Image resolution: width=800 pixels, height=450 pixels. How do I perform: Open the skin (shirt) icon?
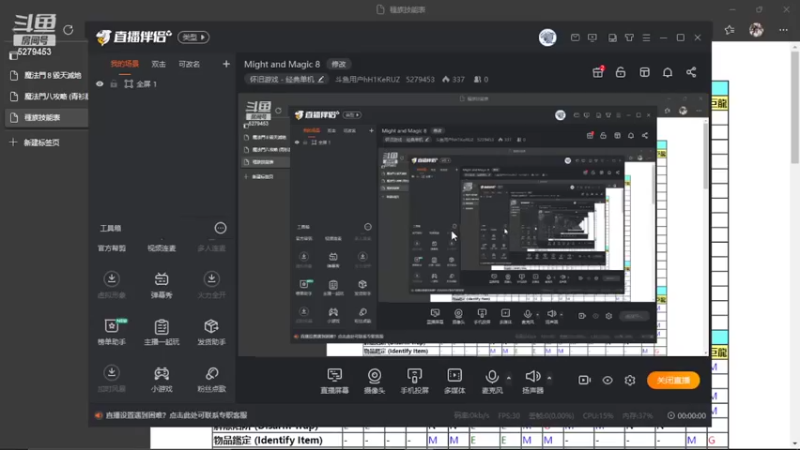click(x=629, y=38)
